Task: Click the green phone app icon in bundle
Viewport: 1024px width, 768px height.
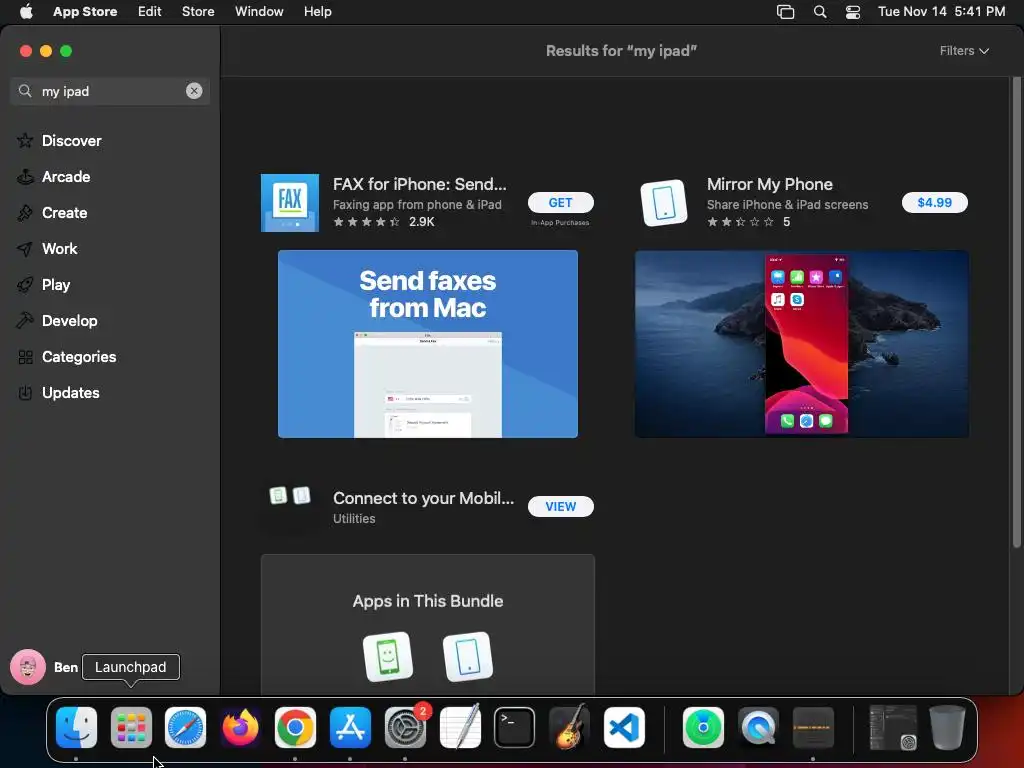Action: (x=388, y=656)
